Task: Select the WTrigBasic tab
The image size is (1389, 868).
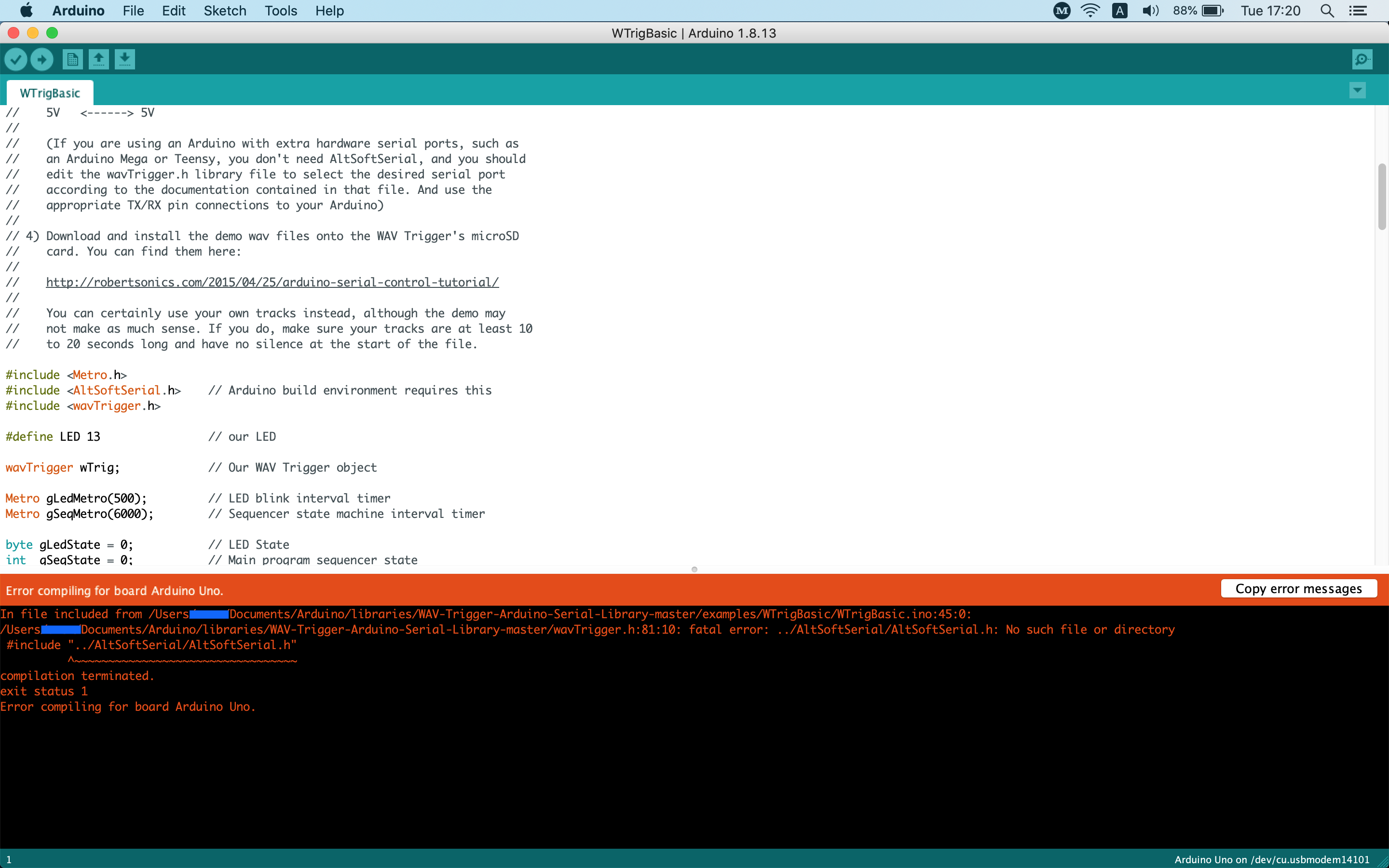Action: (50, 93)
